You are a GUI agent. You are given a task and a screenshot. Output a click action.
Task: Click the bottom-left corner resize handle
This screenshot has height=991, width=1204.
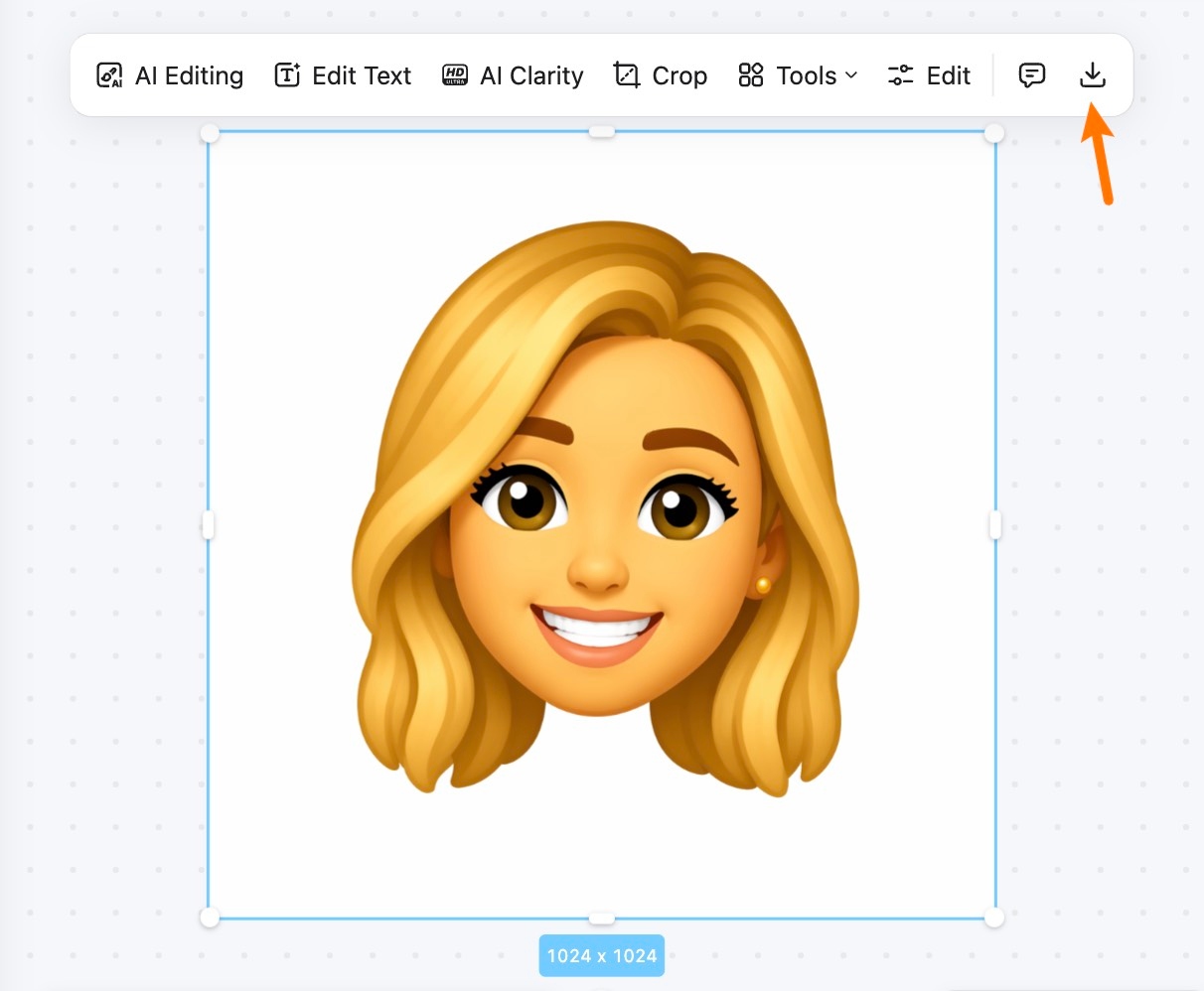click(210, 918)
